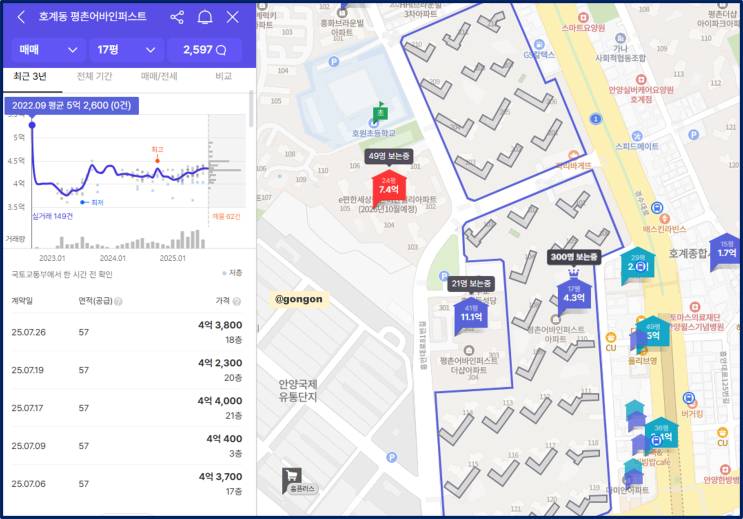Click the 호원초등학교 green flag icon
Viewport: 743px width, 519px height.
pyautogui.click(x=380, y=111)
